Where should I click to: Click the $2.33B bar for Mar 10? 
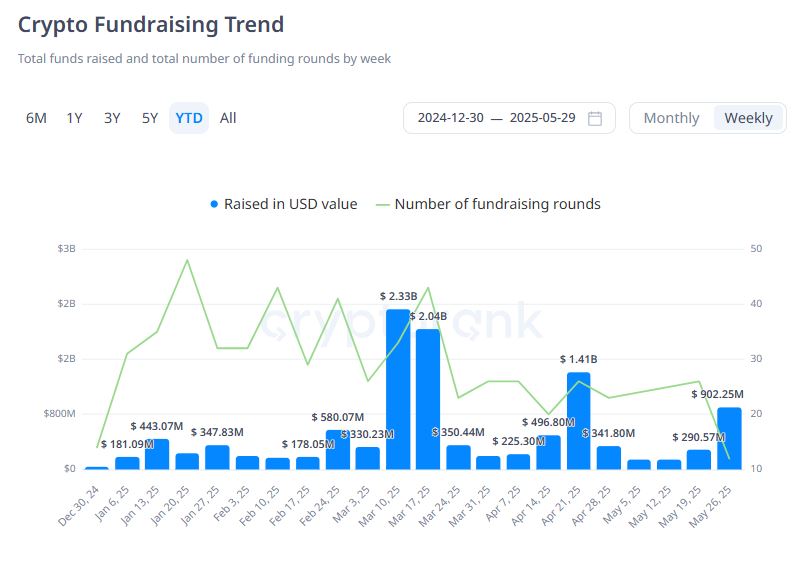pyautogui.click(x=398, y=389)
